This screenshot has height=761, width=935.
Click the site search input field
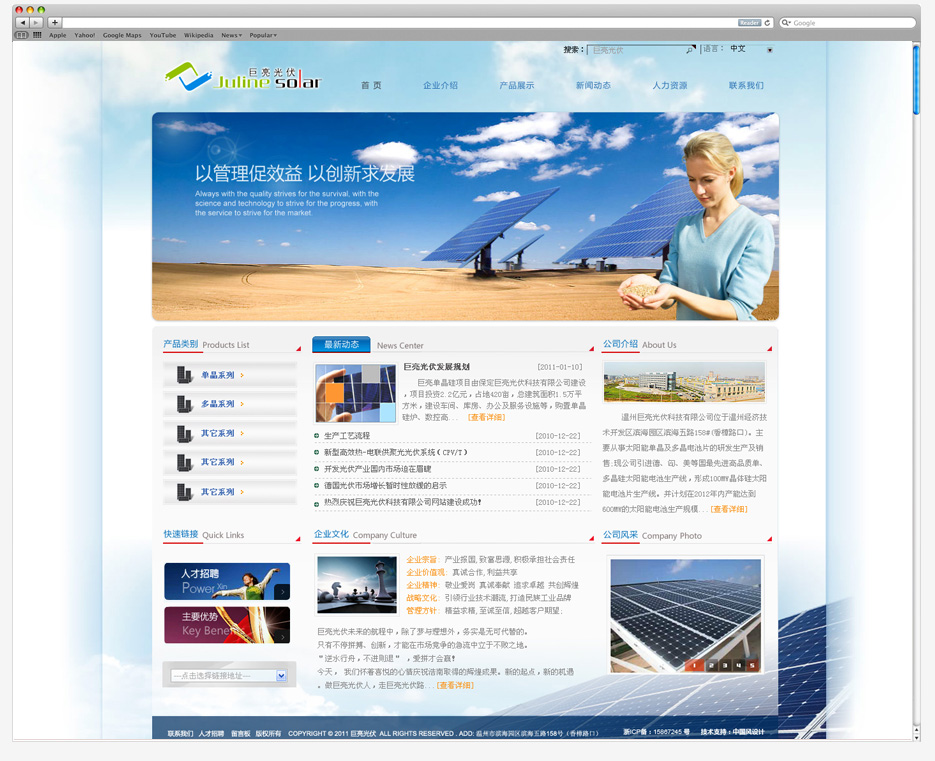click(635, 49)
